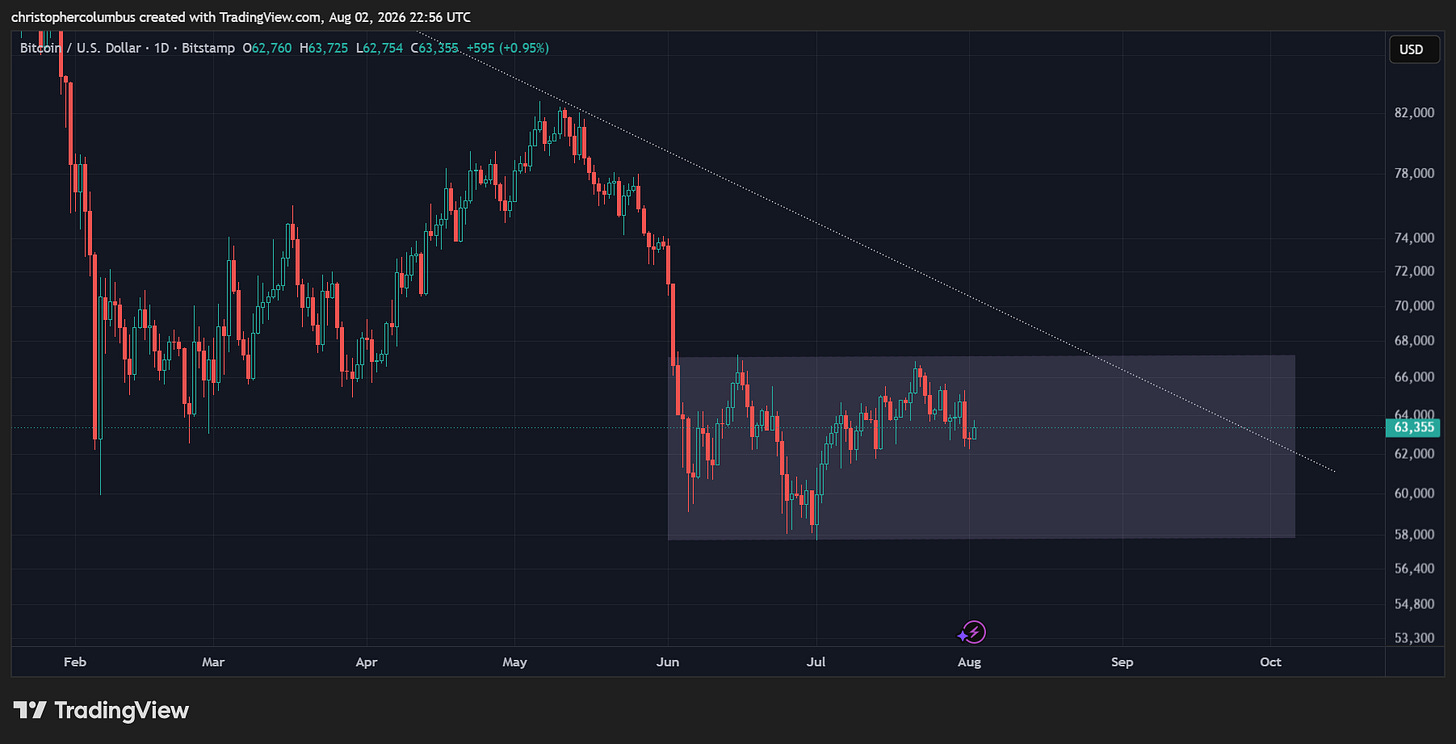Click the Mar label on the time axis

click(213, 662)
